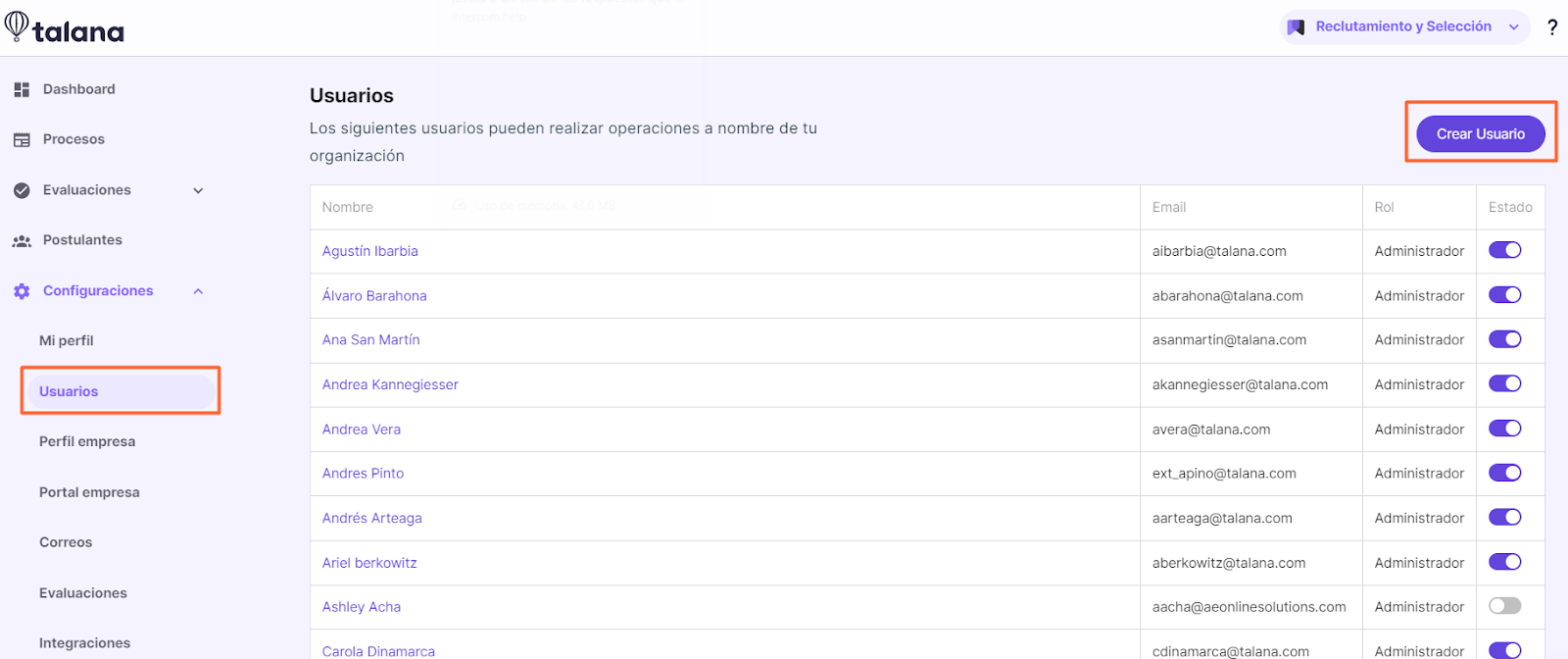Open the user Andrés Arteaga
This screenshot has height=659, width=1568.
(x=372, y=518)
